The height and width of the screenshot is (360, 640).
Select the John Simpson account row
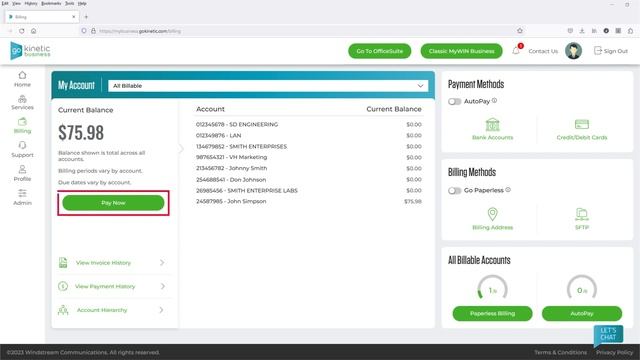pyautogui.click(x=309, y=201)
